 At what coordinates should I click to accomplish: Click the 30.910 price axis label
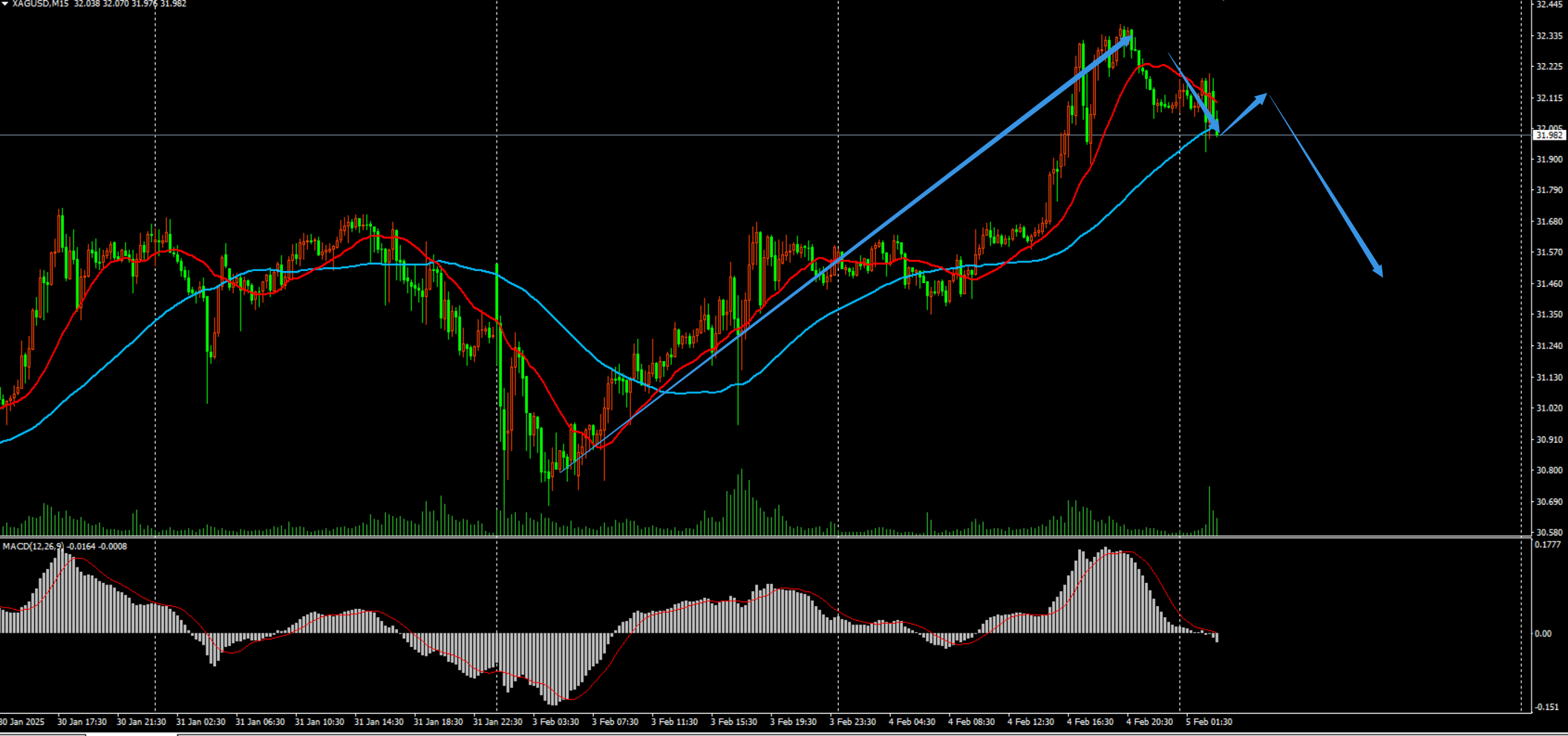coord(1549,439)
